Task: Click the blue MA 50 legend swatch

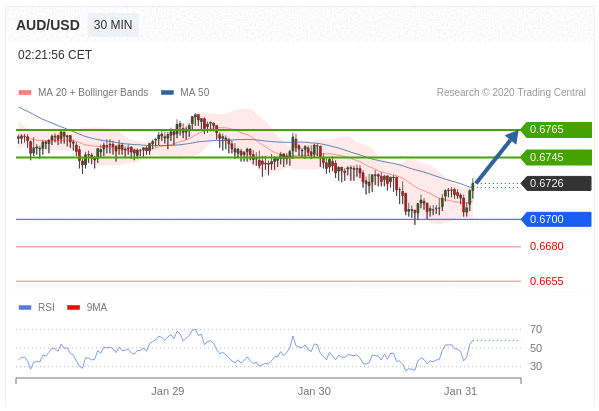Action: click(x=167, y=92)
